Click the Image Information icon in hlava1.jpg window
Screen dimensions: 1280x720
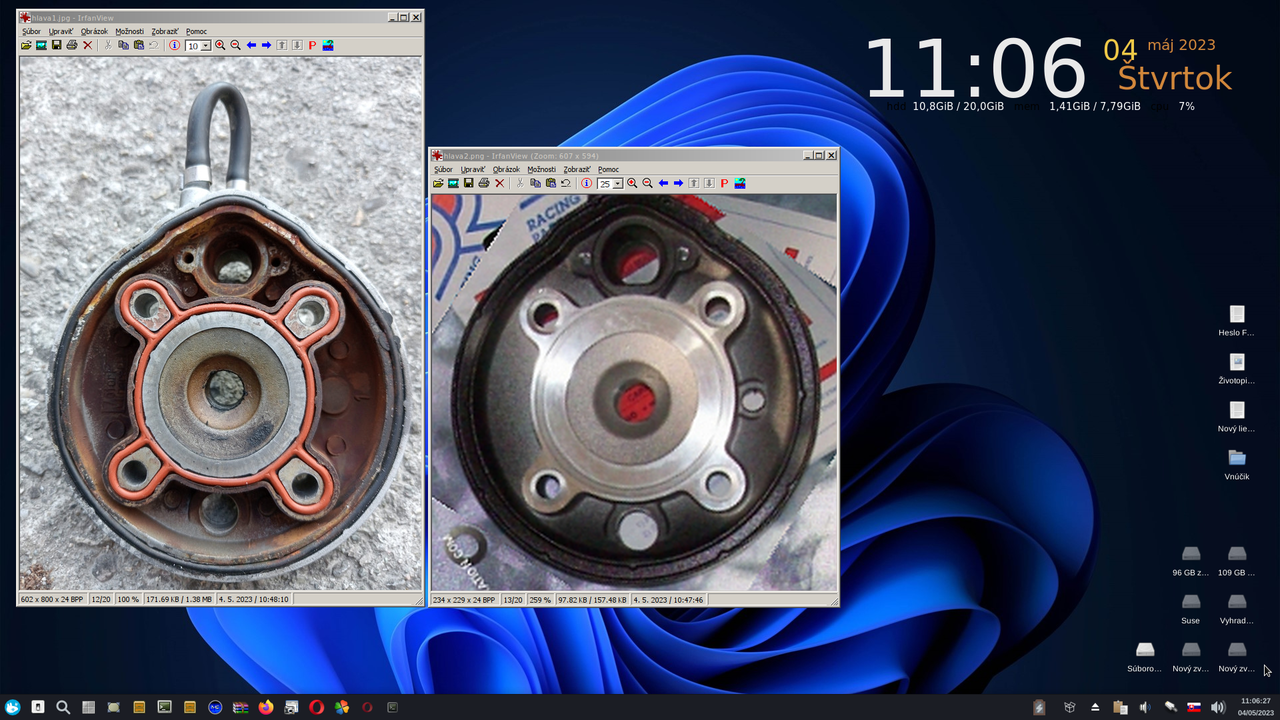(x=174, y=45)
